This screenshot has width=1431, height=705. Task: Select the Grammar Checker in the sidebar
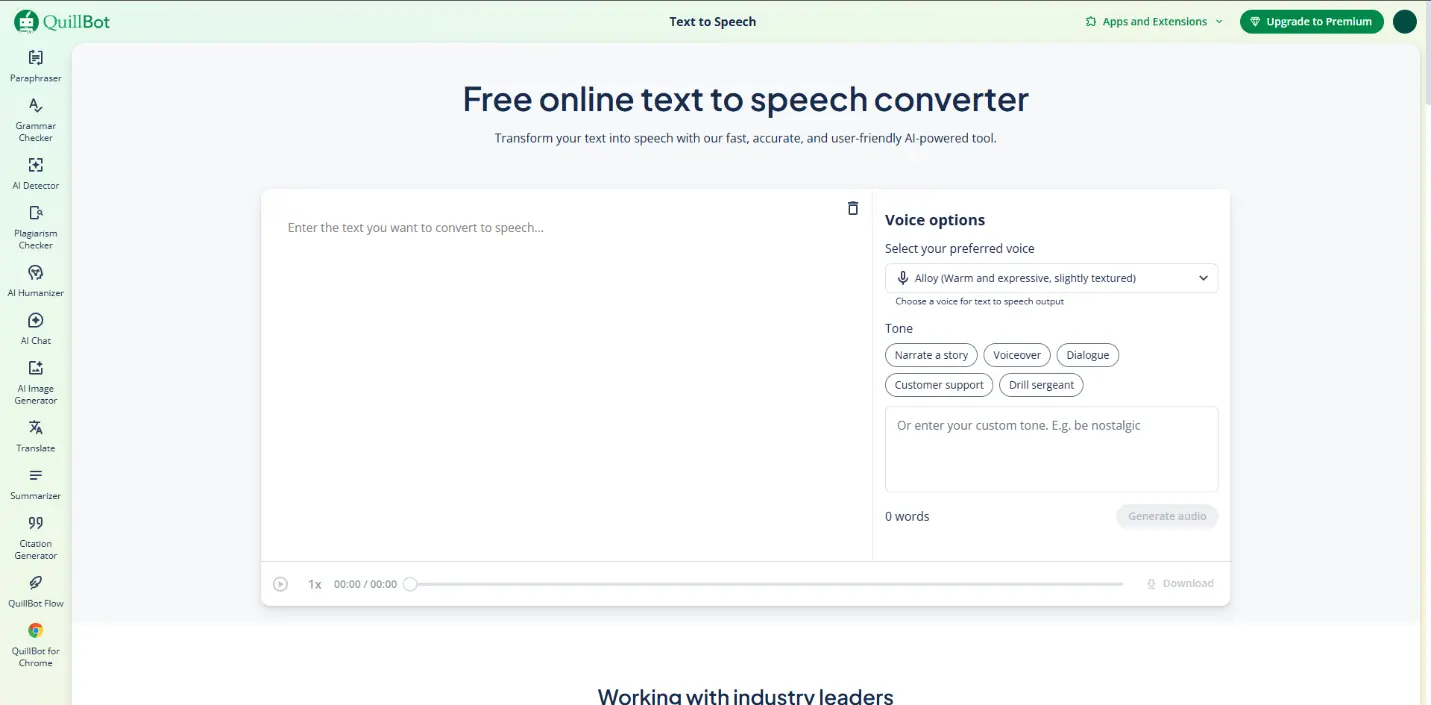click(x=35, y=118)
